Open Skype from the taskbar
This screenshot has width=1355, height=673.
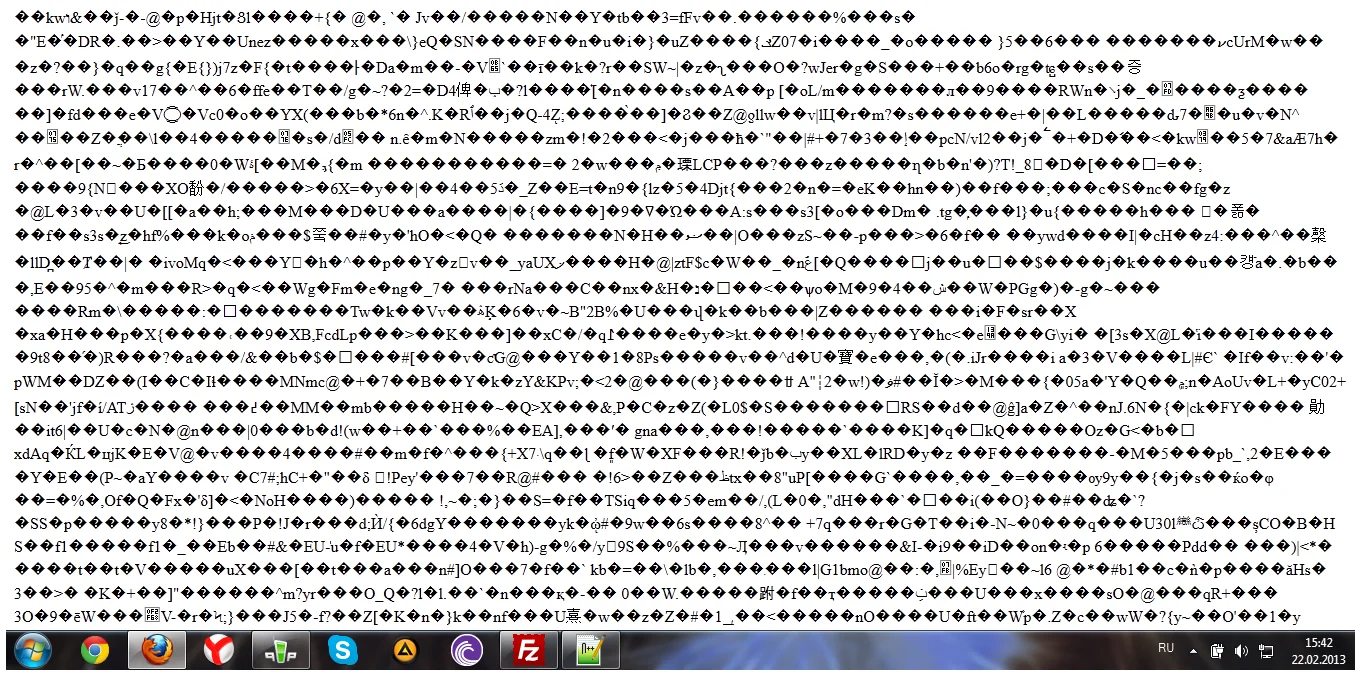coord(342,652)
